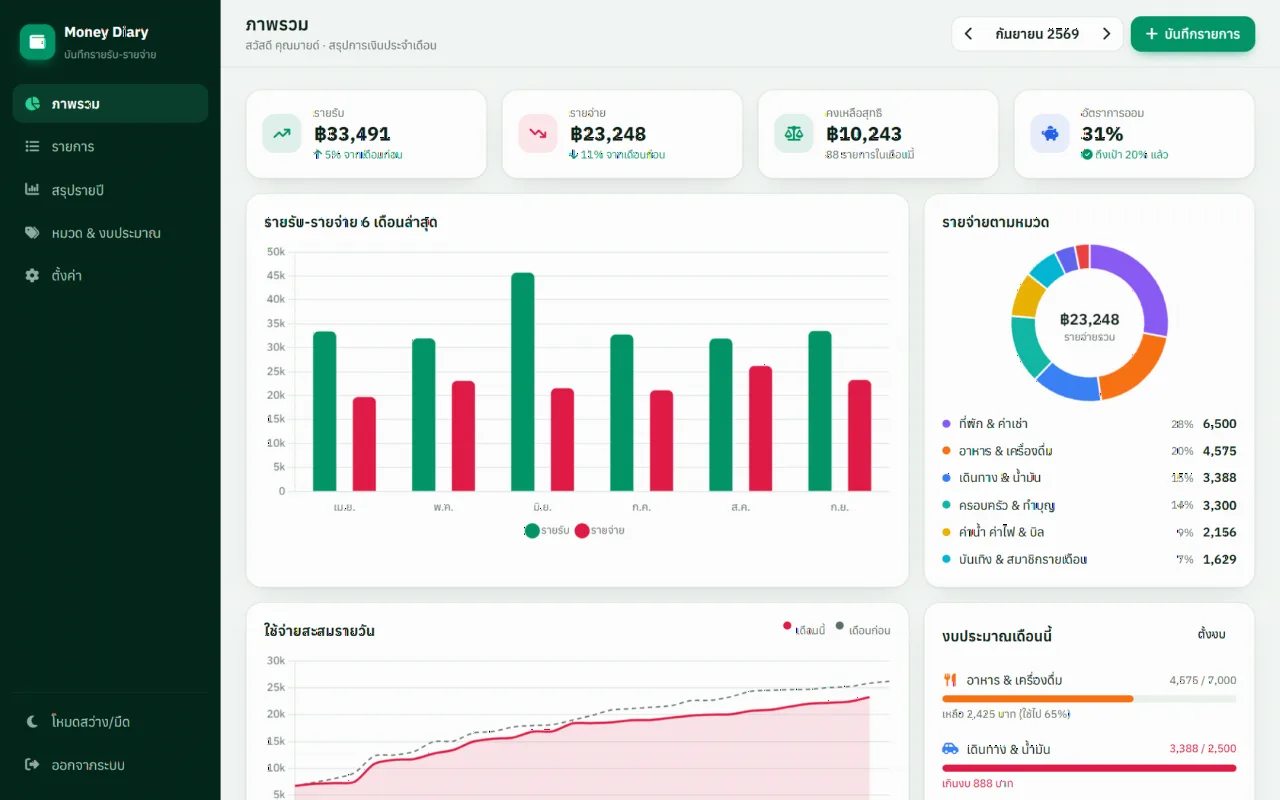The width and height of the screenshot is (1280, 800).
Task: Click the tall green income bar for มิ.ย.
Action: tap(523, 382)
